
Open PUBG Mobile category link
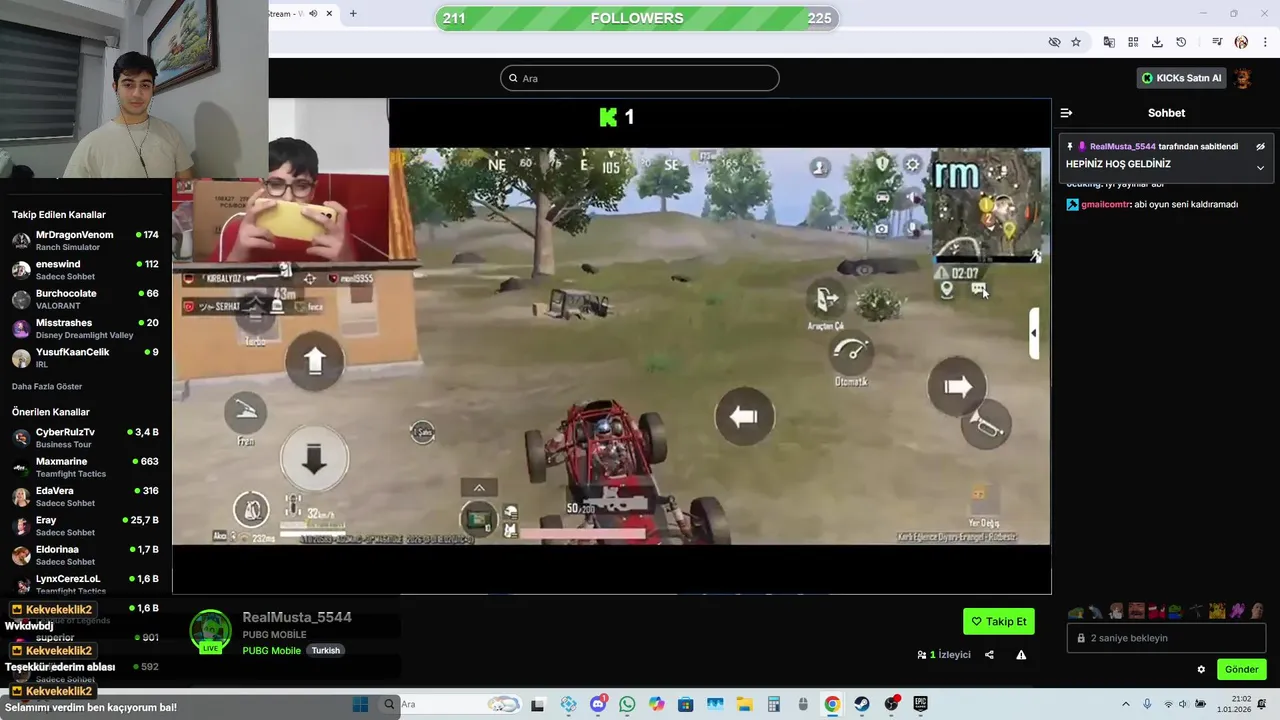pyautogui.click(x=271, y=650)
